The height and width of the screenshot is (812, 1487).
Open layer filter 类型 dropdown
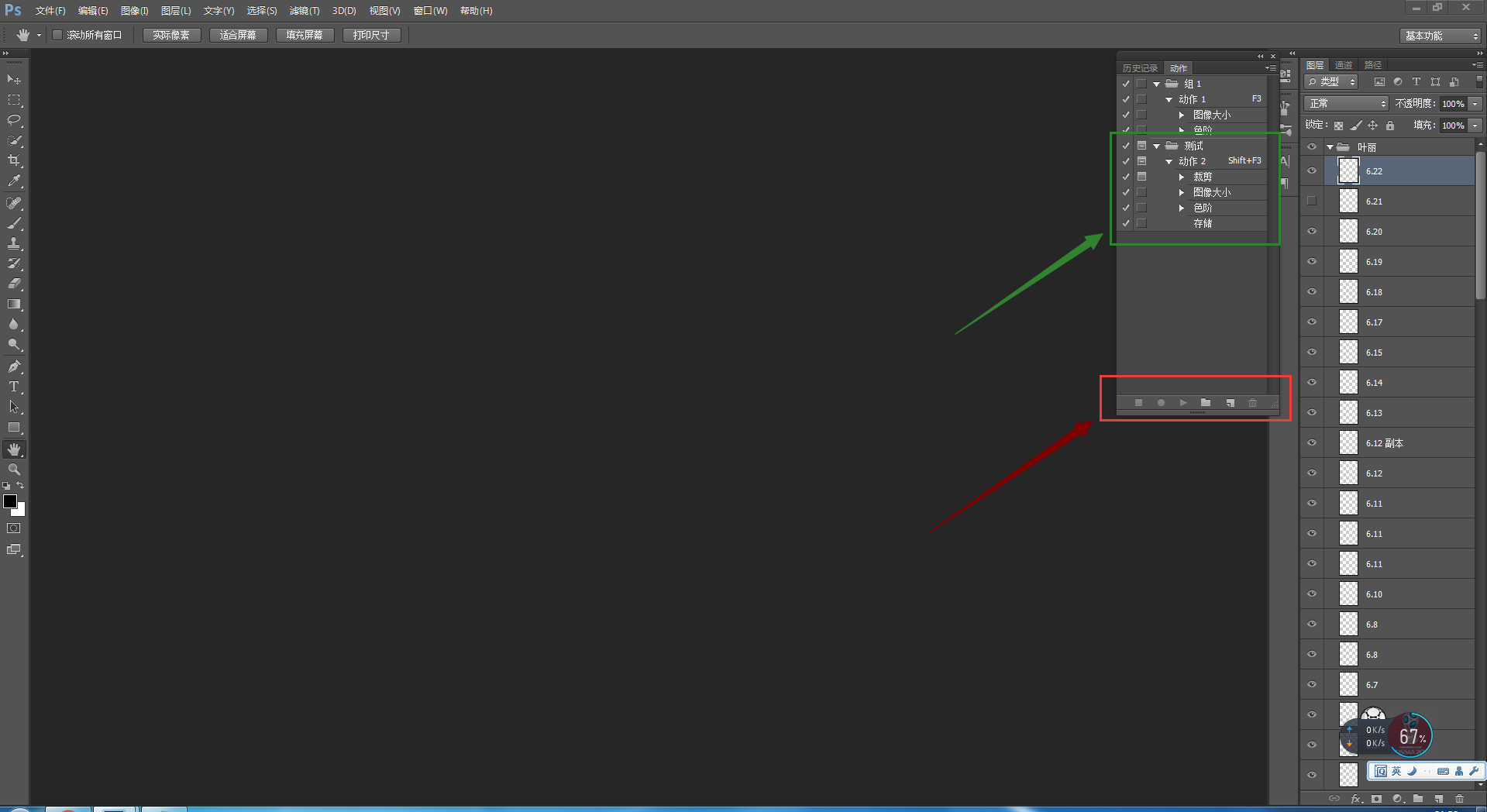point(1331,82)
